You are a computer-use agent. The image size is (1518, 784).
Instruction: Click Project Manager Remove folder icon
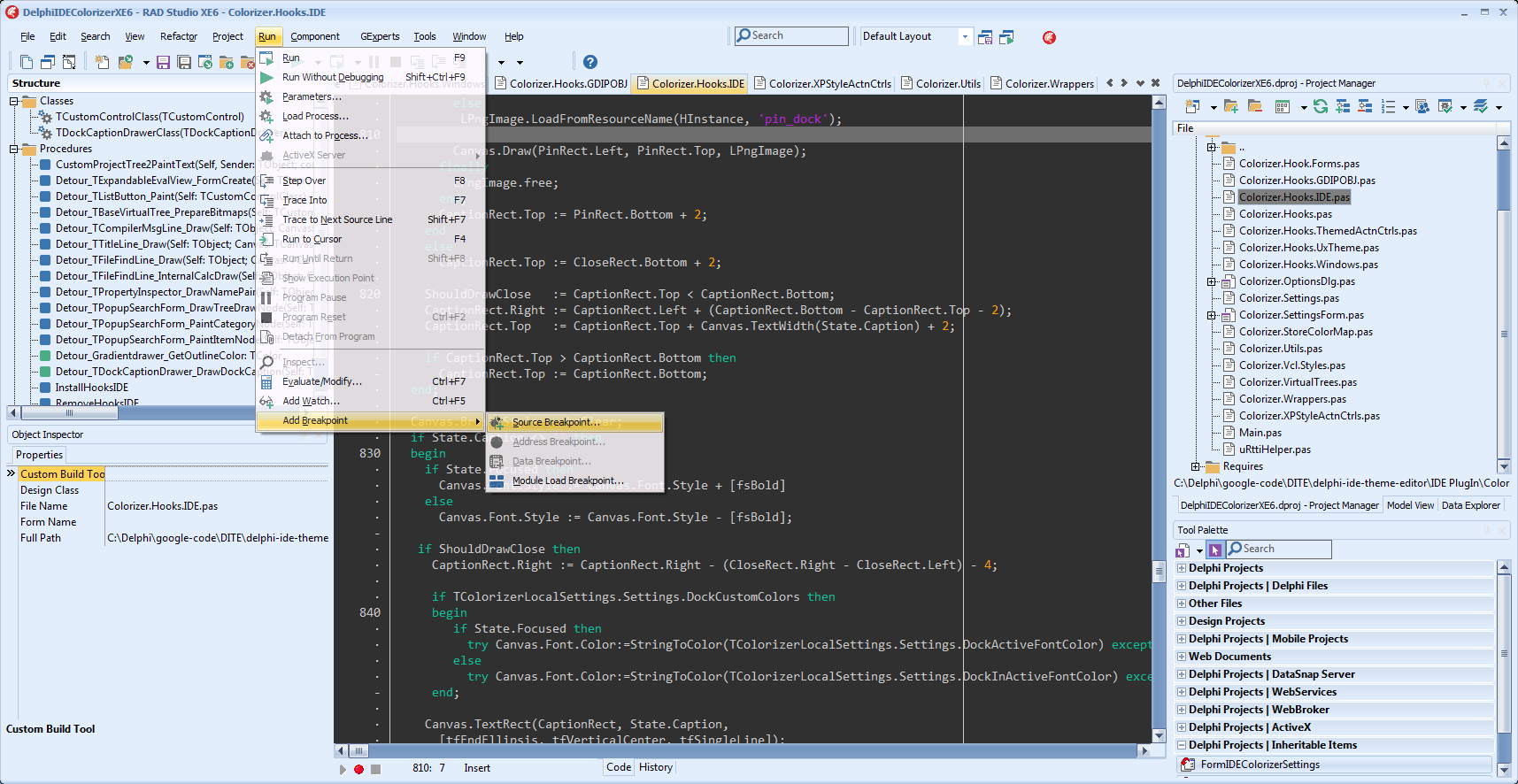(x=1254, y=106)
